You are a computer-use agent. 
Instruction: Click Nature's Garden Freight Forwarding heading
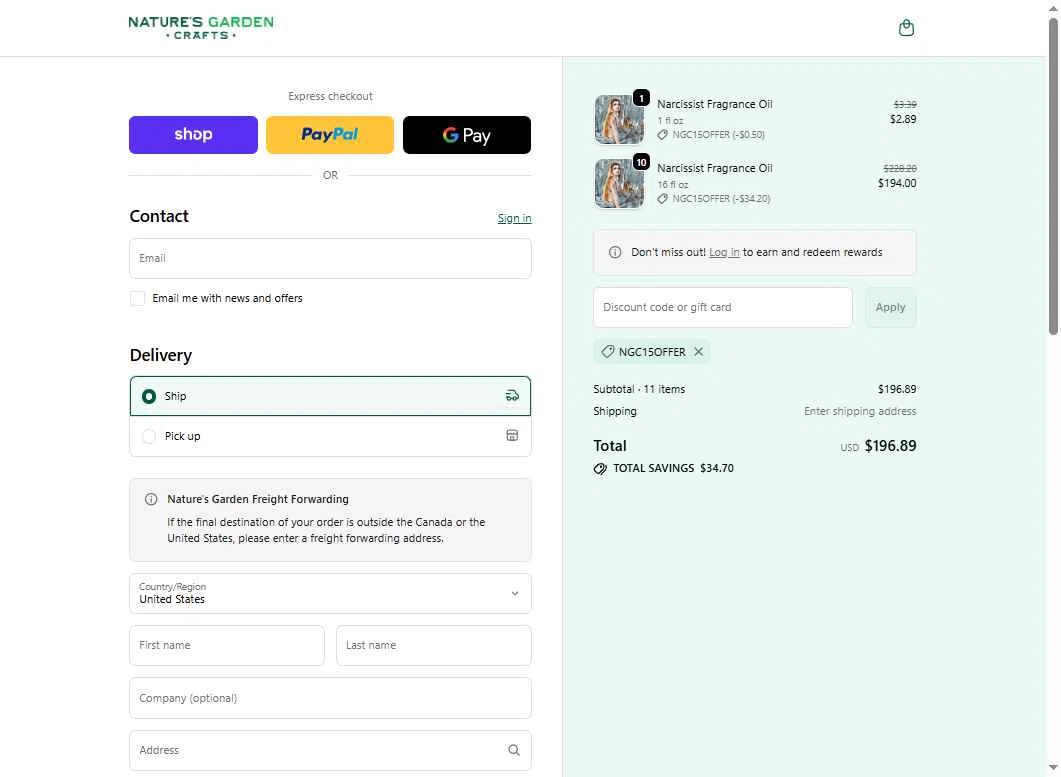click(258, 499)
